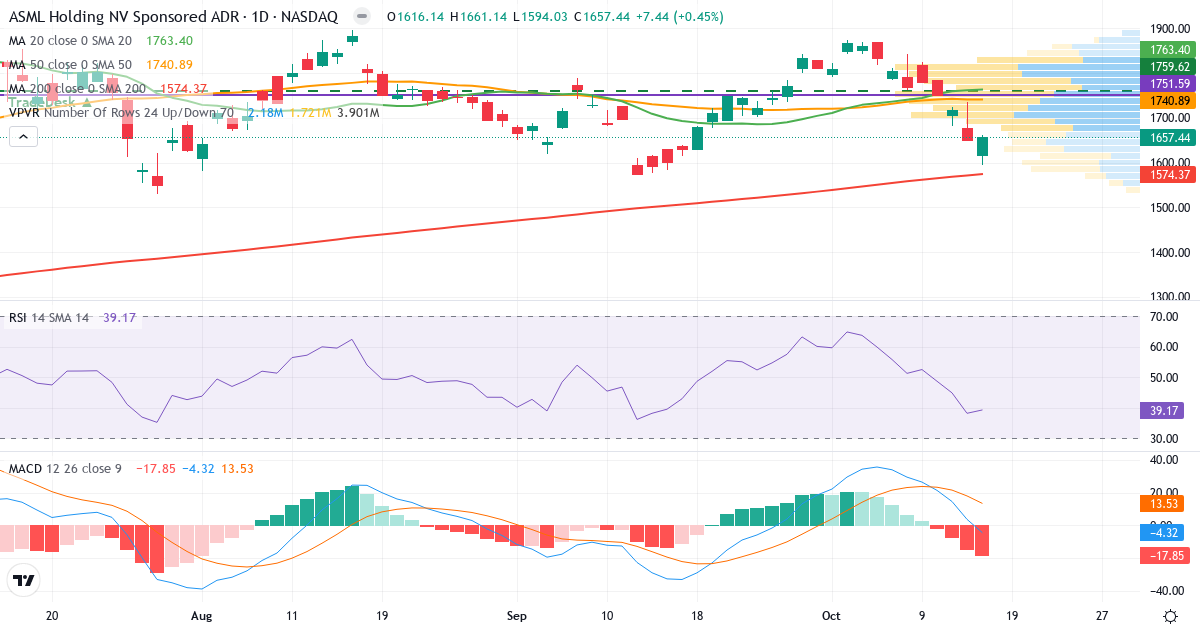Click the high price H1661.14 value

pos(479,17)
